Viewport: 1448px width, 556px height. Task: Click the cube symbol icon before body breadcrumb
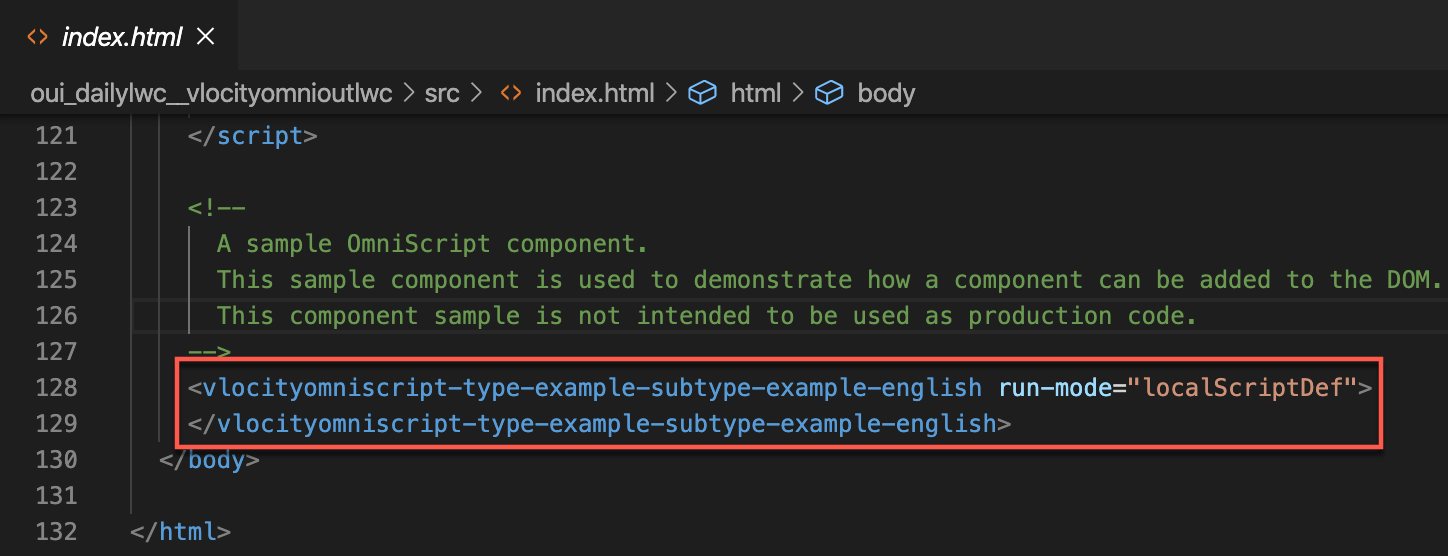tap(829, 93)
